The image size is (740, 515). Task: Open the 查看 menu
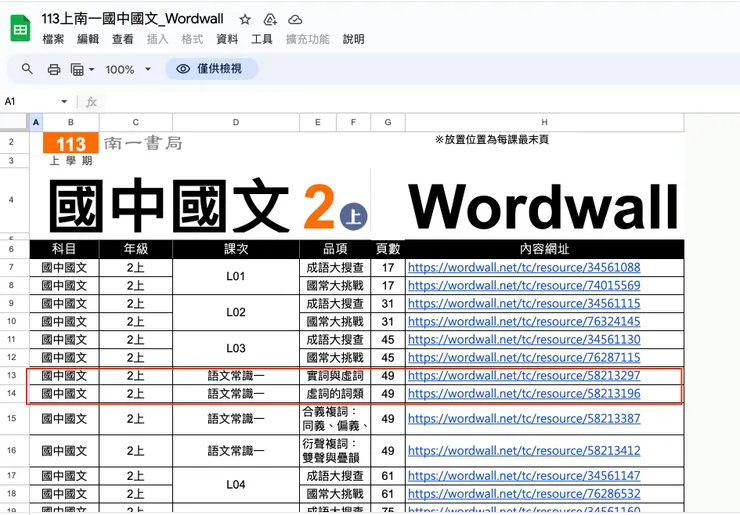pyautogui.click(x=123, y=39)
